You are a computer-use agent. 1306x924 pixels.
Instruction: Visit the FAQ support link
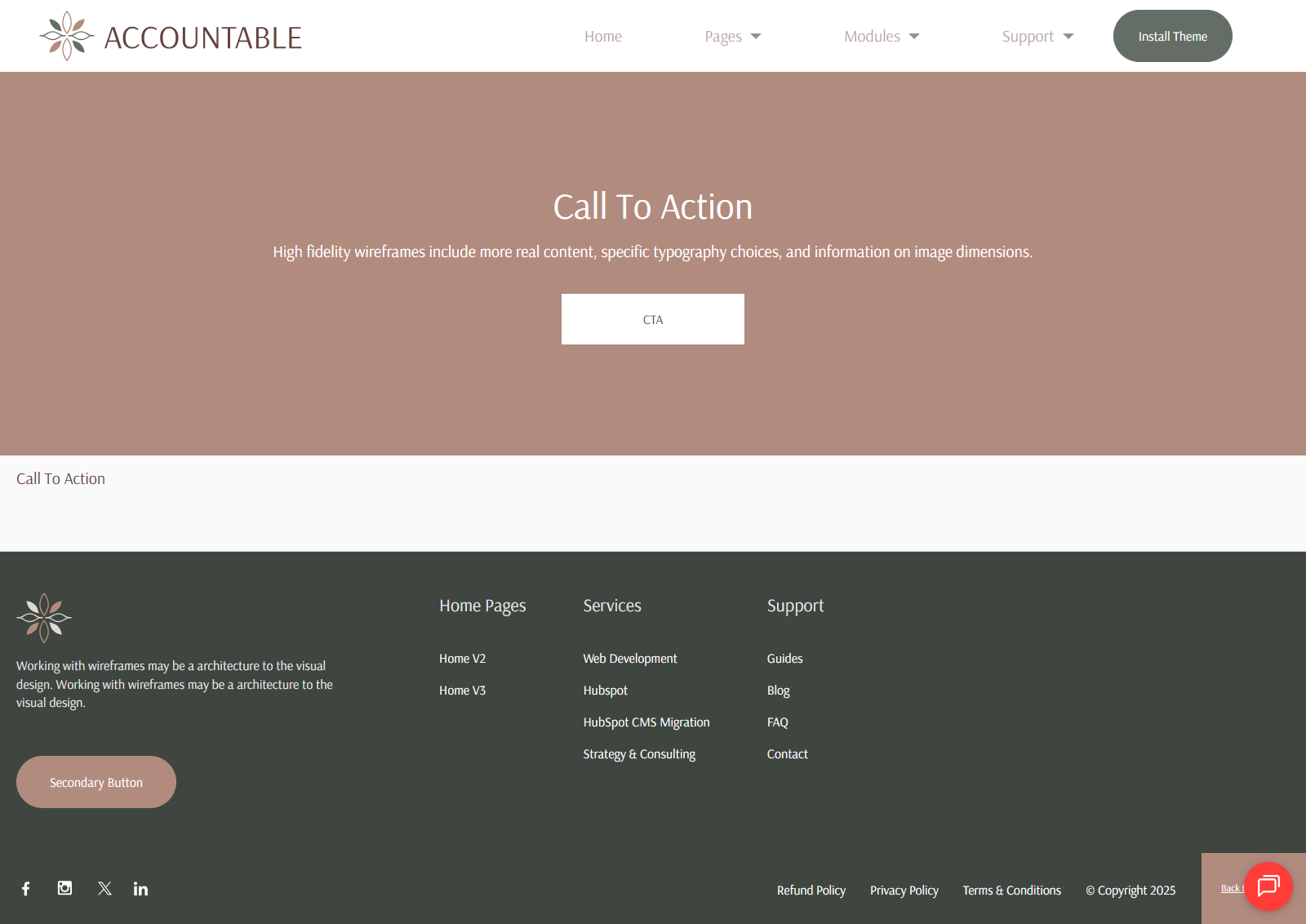(x=777, y=722)
